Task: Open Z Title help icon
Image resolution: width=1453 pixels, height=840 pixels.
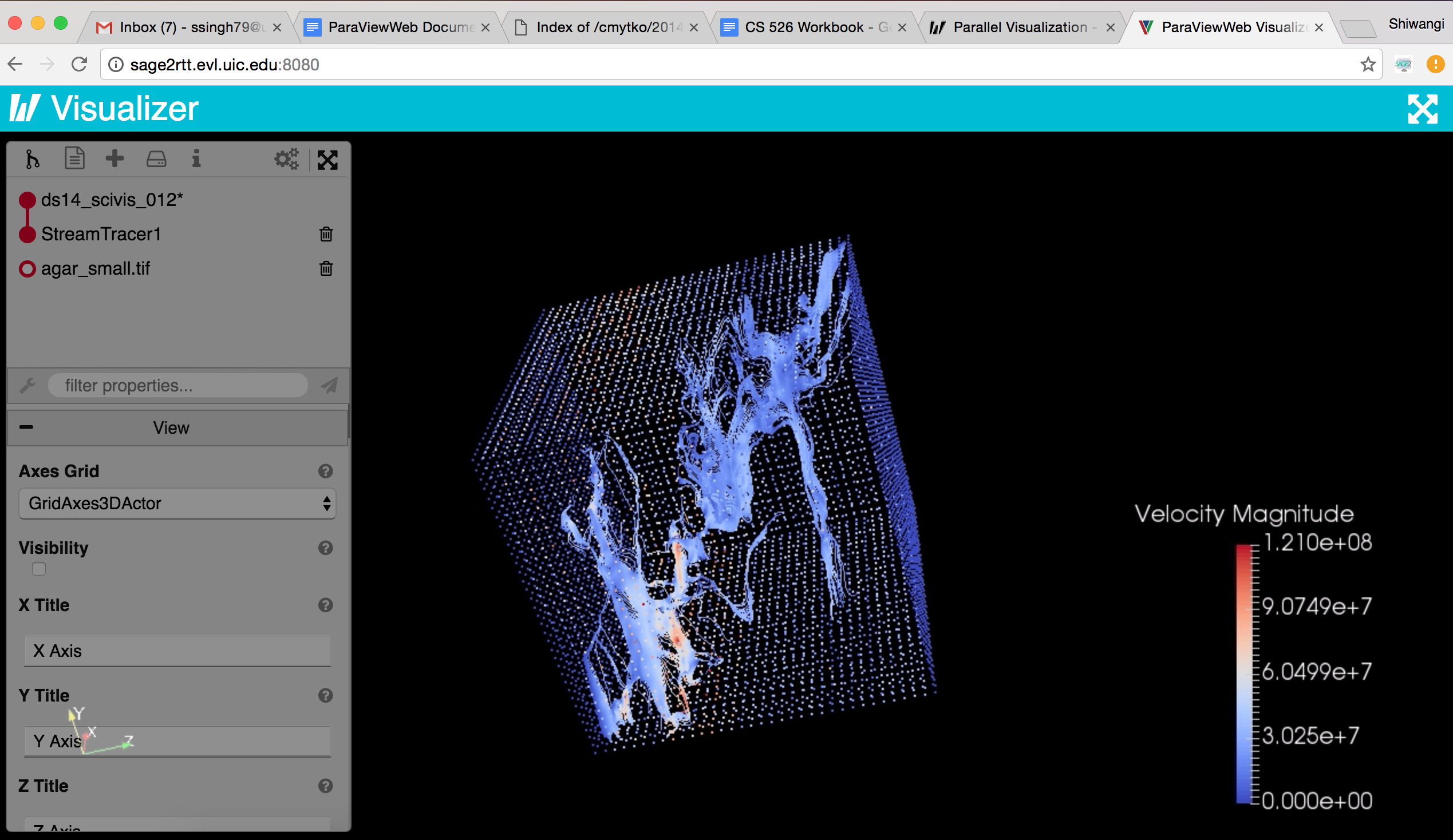Action: 326,786
